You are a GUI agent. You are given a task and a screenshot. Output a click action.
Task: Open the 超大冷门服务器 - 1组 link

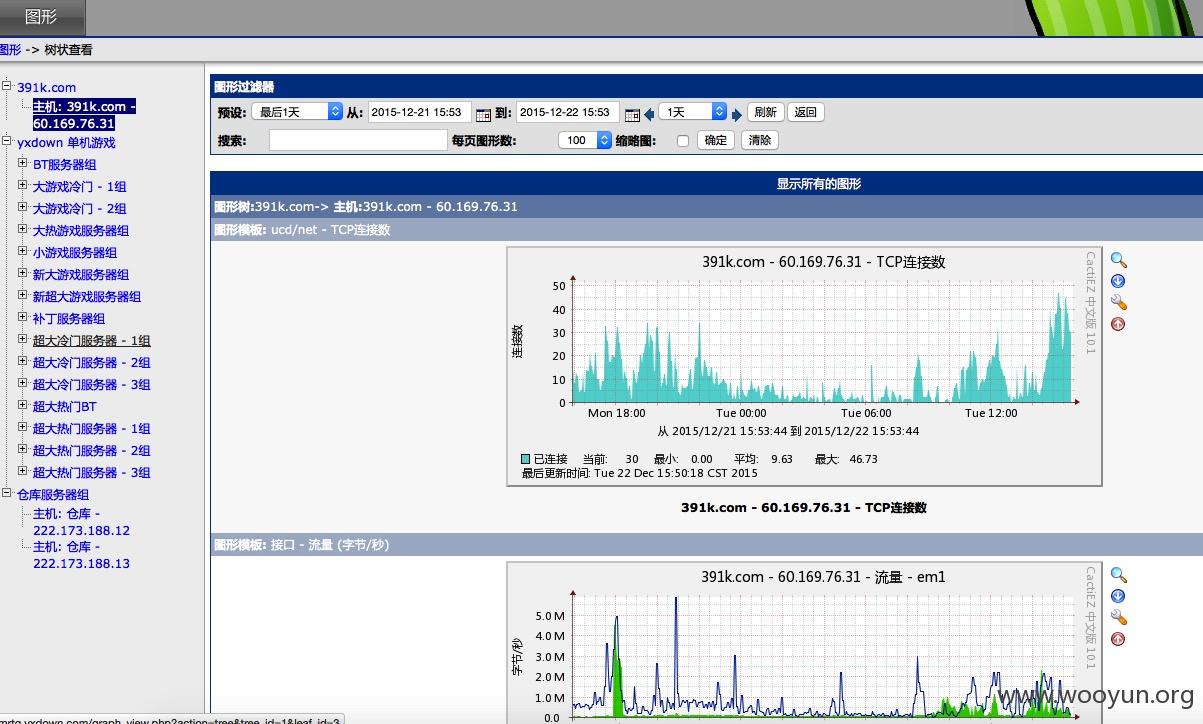coord(92,340)
